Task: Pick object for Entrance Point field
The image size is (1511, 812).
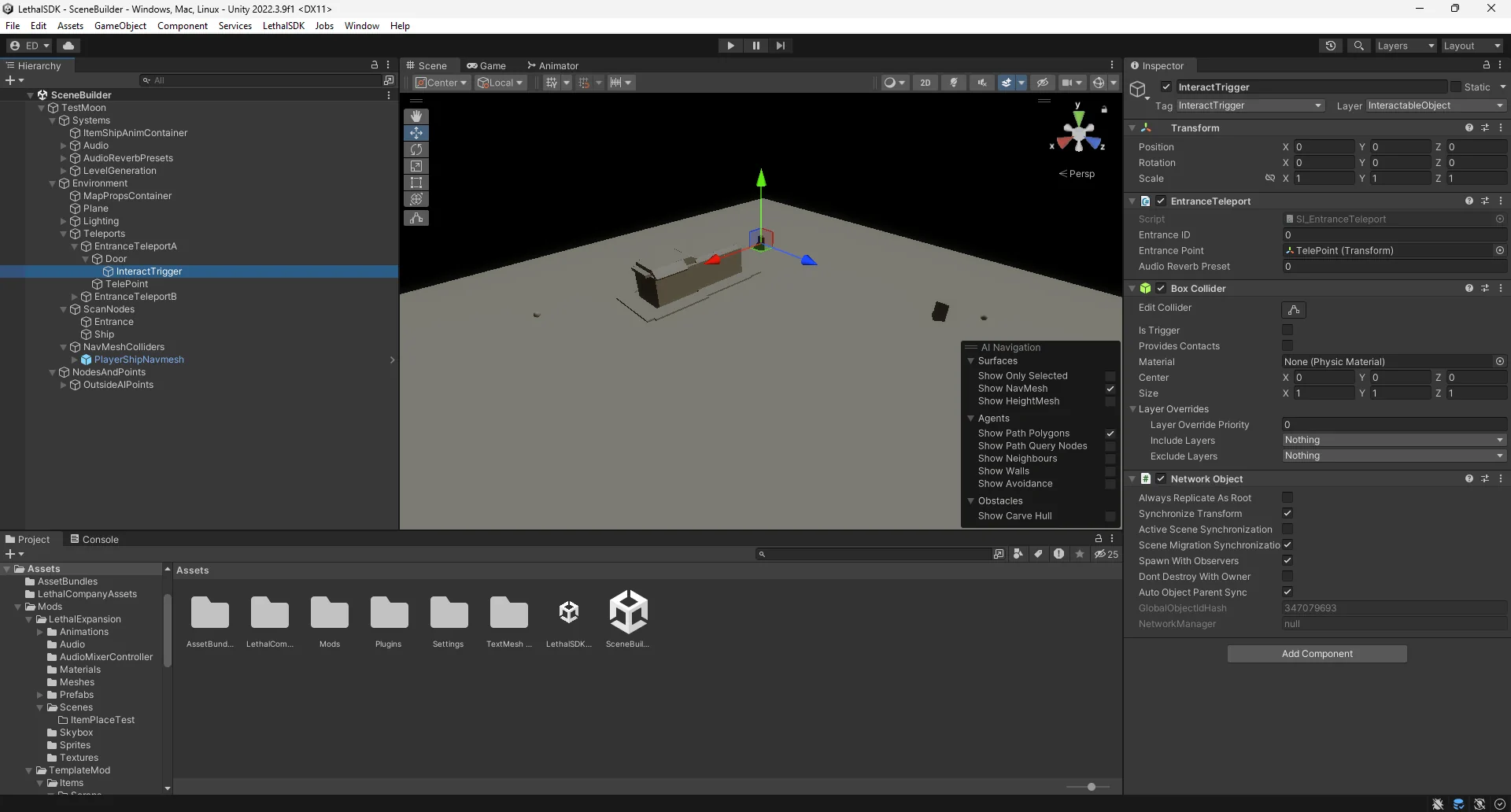Action: click(x=1500, y=251)
